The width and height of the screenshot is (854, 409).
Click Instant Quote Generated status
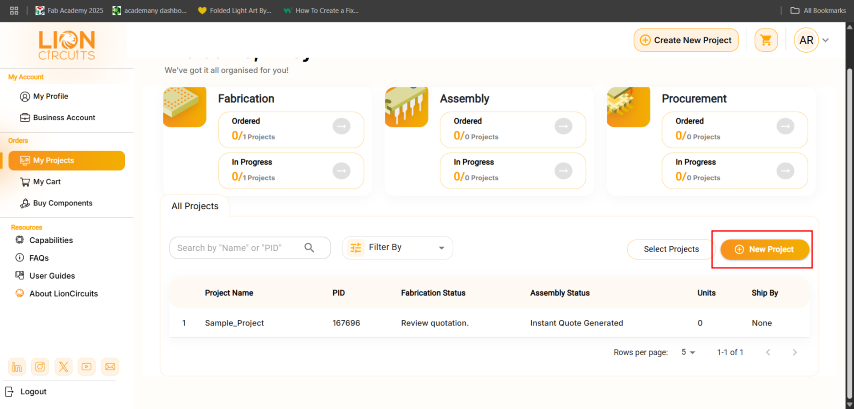(x=577, y=323)
